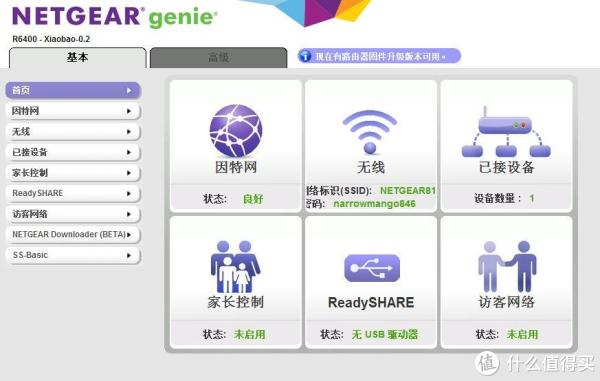This screenshot has width=600, height=381.
Task: Click the 访客网络 sidebar entry
Action: (73, 214)
